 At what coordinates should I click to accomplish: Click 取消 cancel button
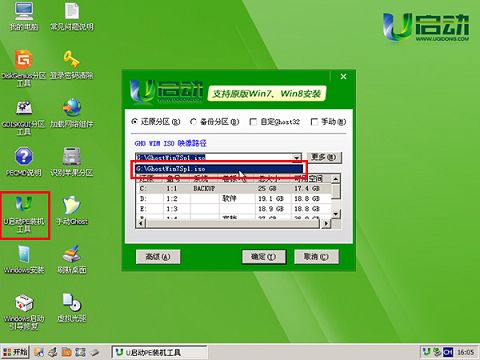point(316,257)
